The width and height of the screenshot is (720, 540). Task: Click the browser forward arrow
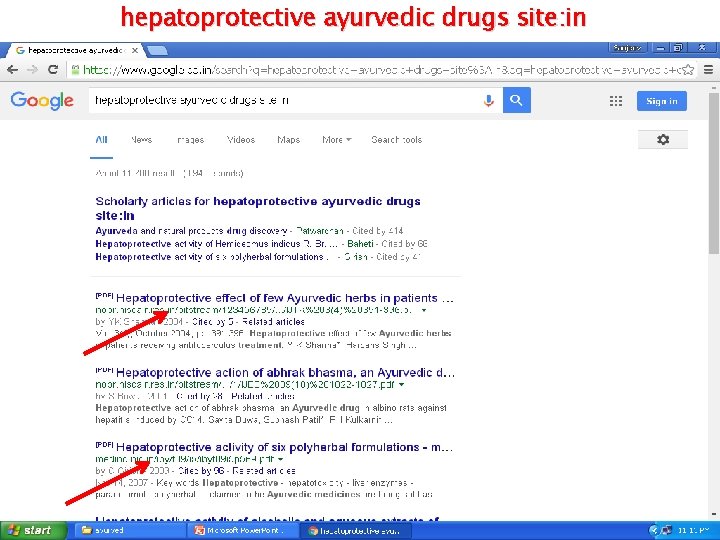[x=32, y=69]
